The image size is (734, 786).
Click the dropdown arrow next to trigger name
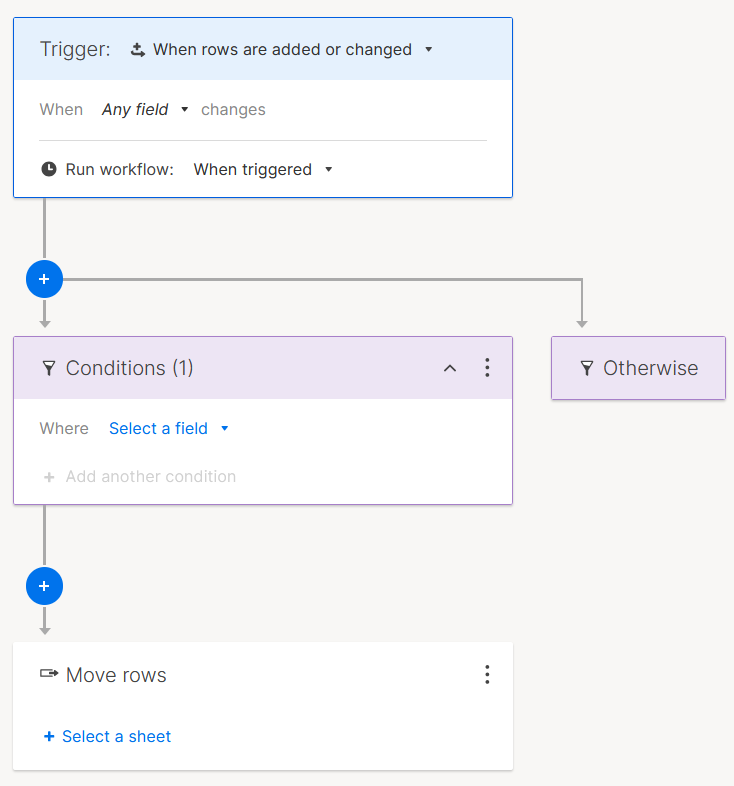[x=429, y=49]
